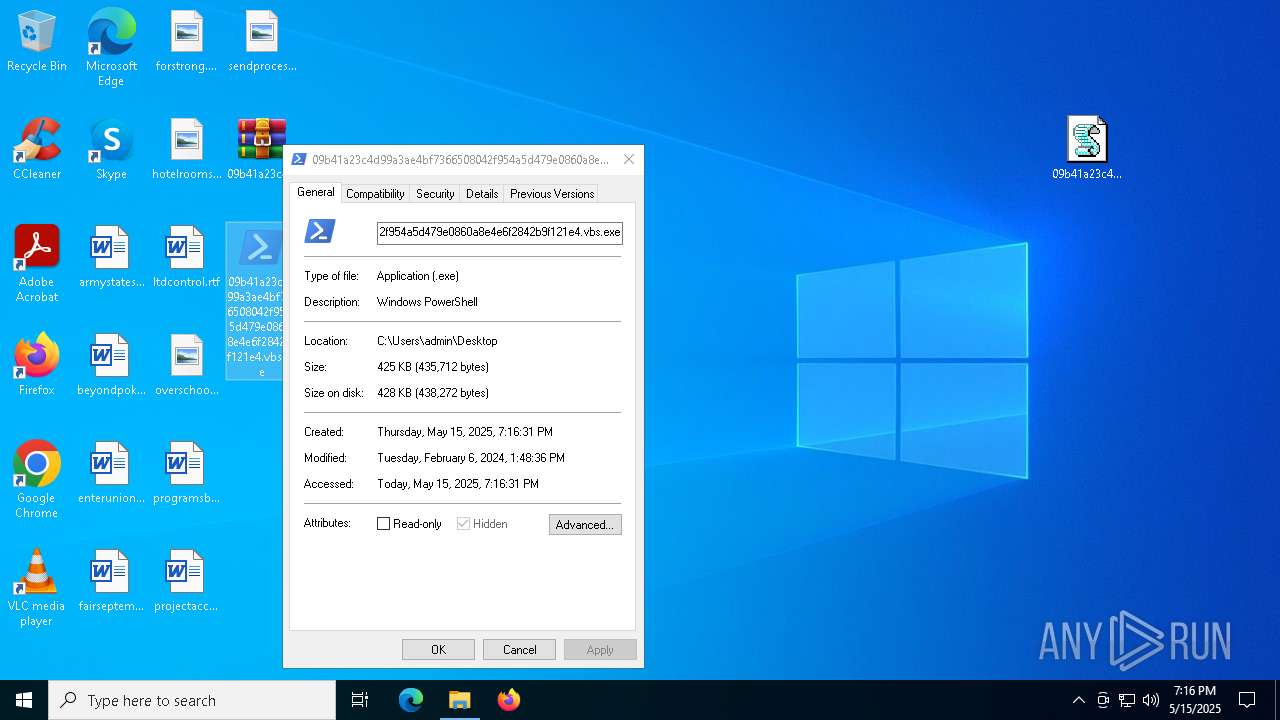Click the Modified date February 6, 2024

(471, 458)
